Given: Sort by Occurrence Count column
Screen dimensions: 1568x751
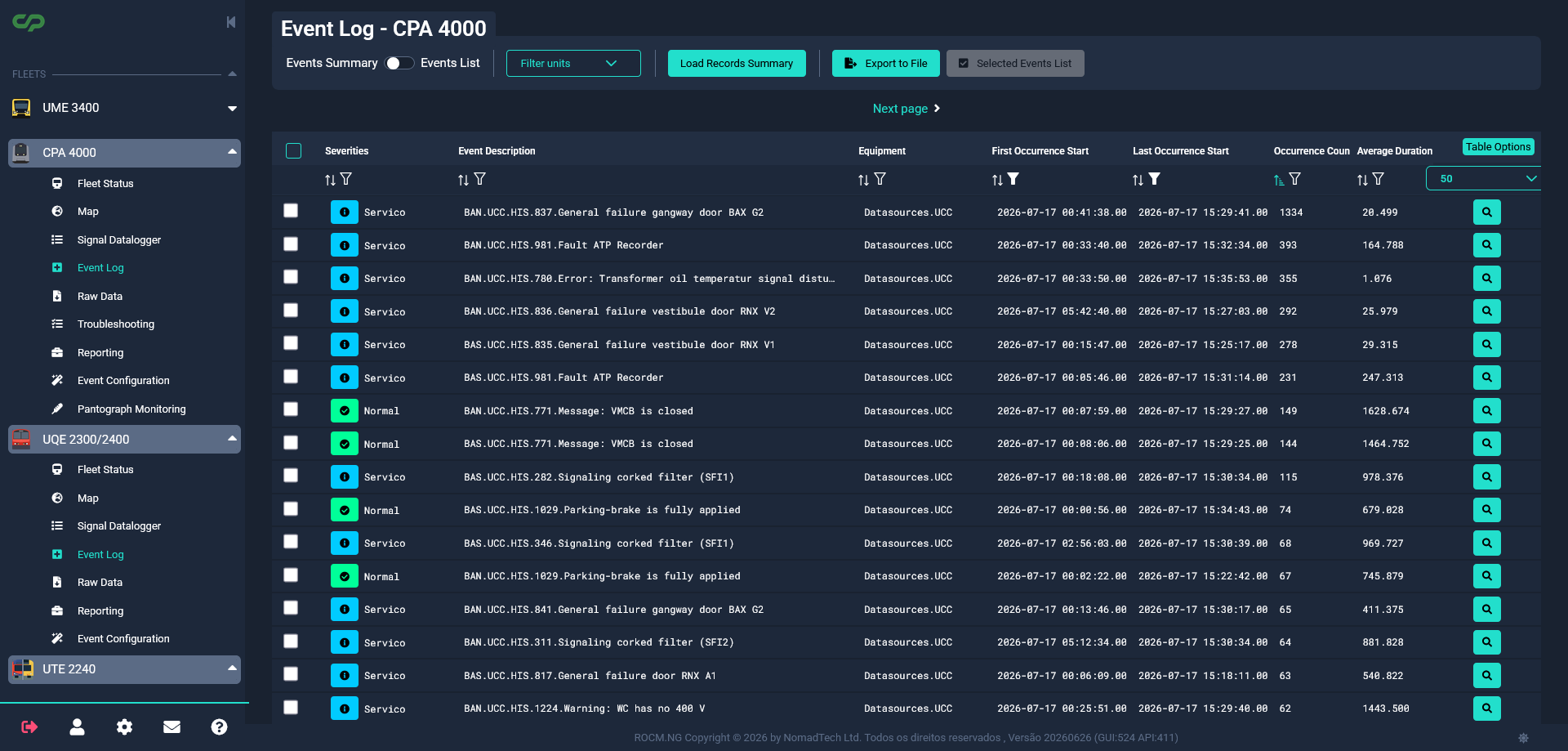Looking at the screenshot, I should pos(1279,180).
